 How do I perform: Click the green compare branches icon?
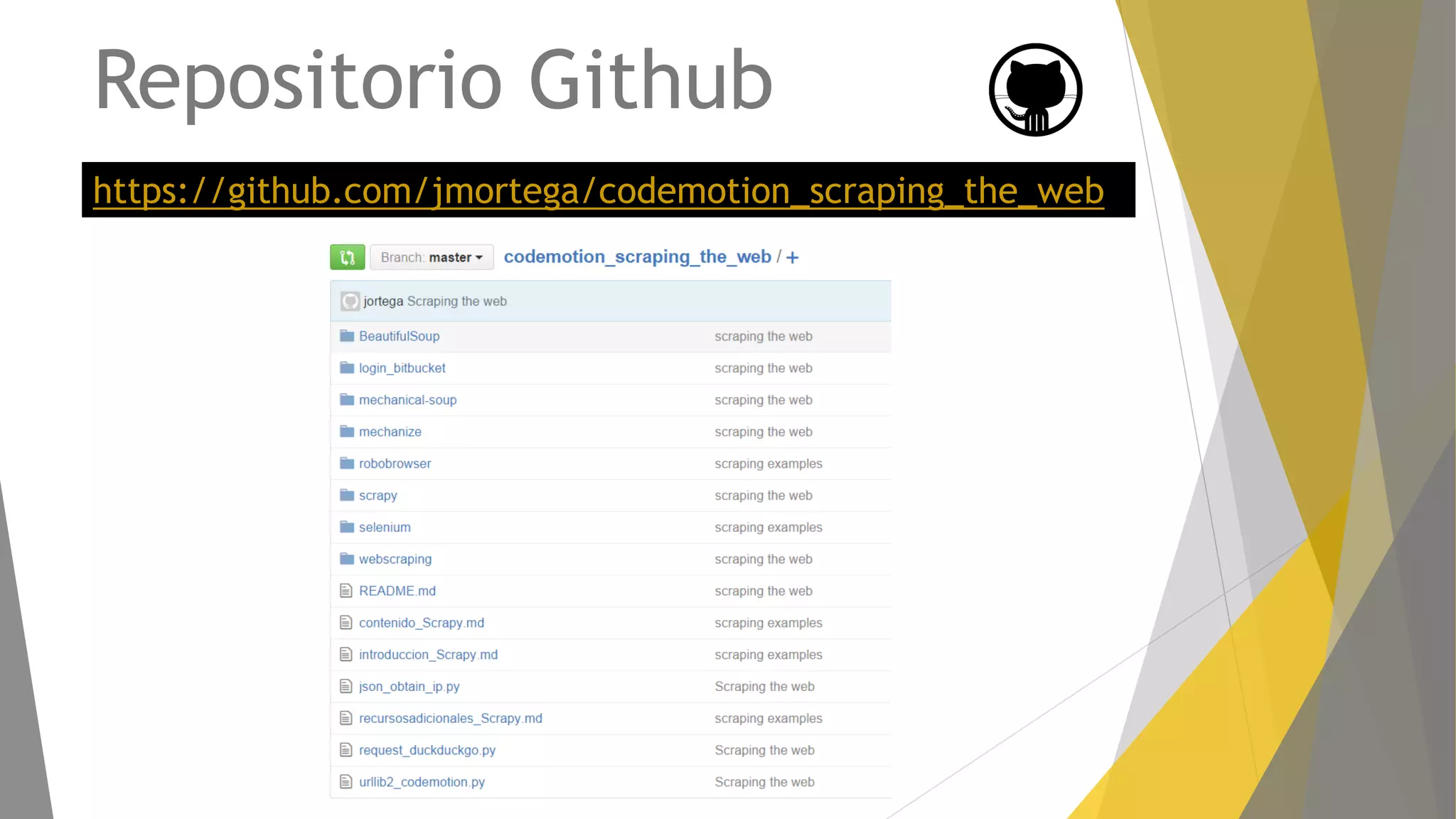[x=347, y=257]
